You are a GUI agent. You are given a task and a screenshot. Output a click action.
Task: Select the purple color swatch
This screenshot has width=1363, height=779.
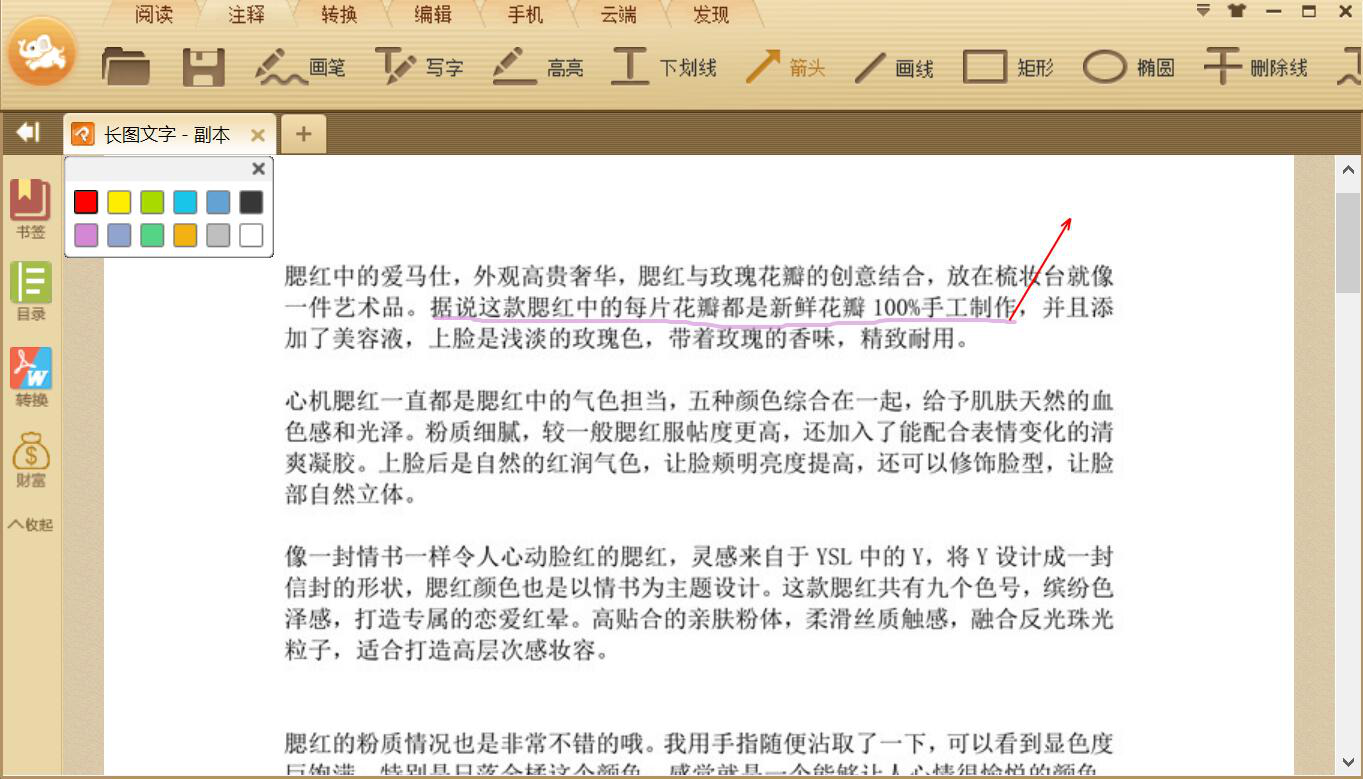tap(86, 235)
